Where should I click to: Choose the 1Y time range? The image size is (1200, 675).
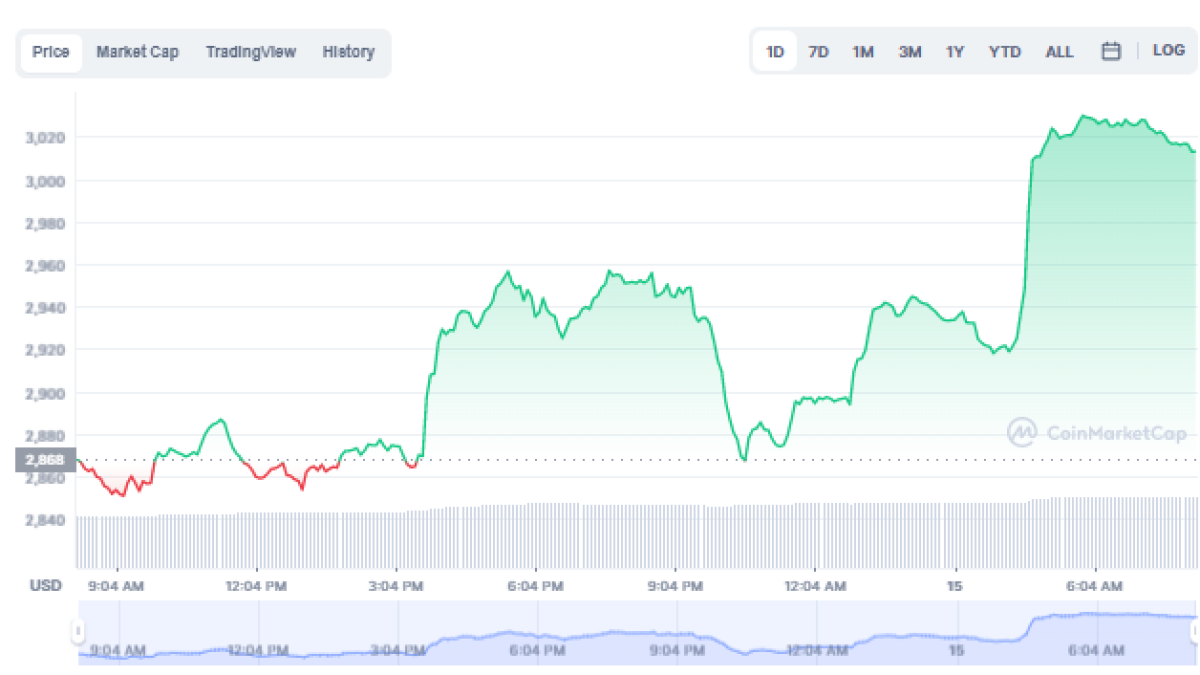click(955, 52)
